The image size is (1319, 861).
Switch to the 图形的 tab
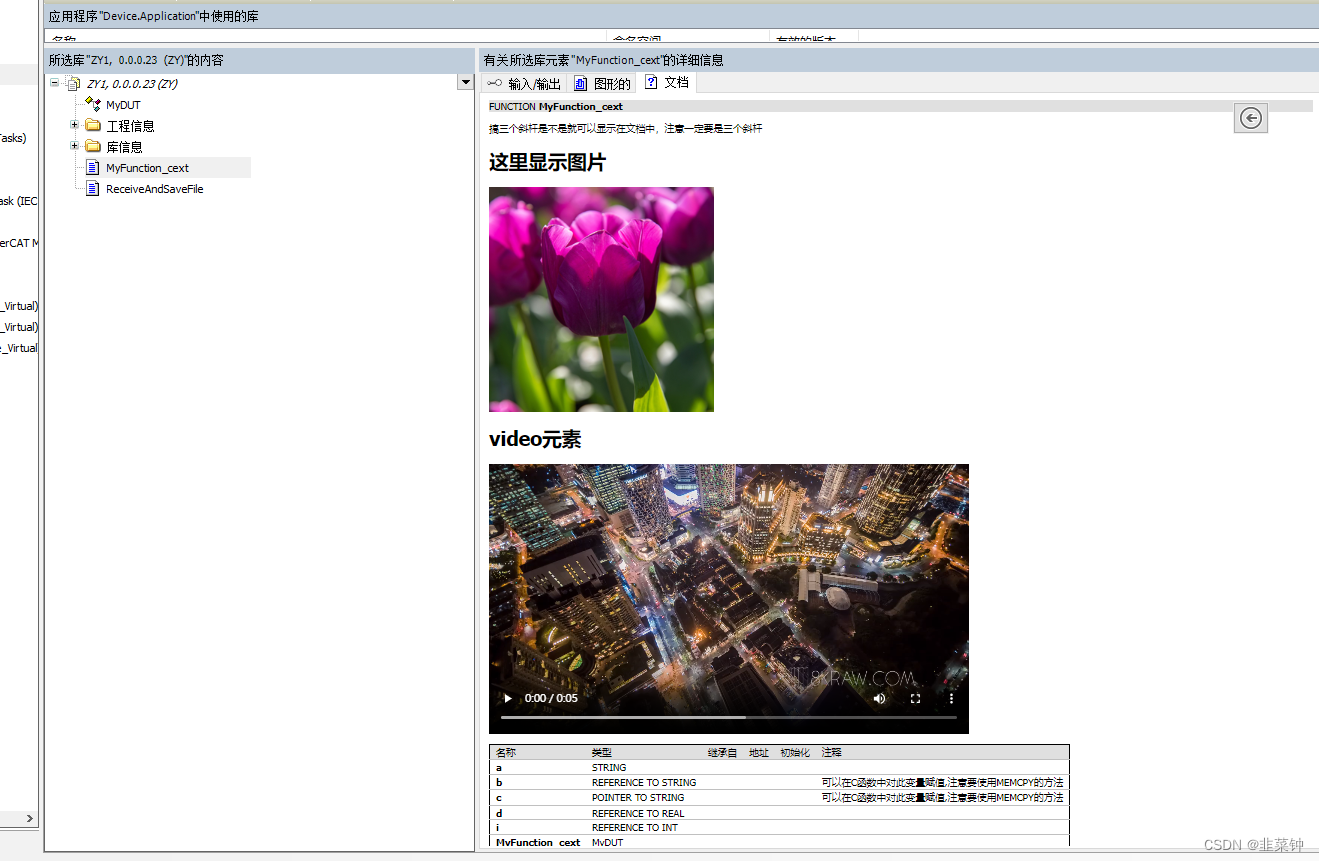pos(603,84)
